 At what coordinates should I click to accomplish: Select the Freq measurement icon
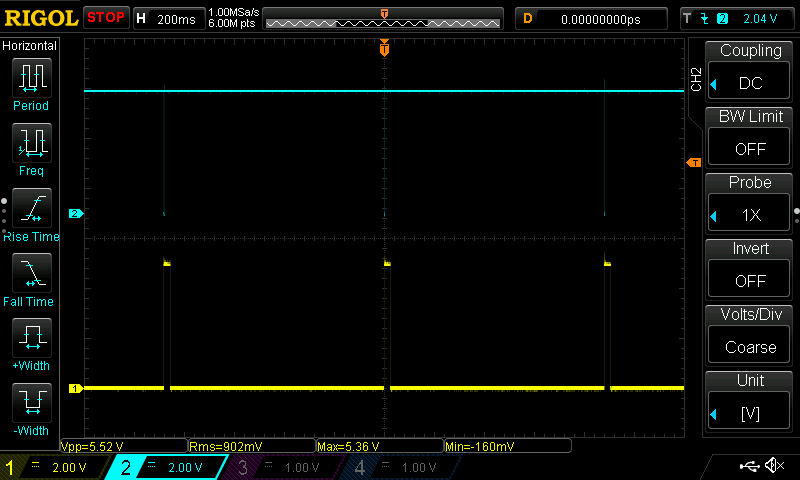pos(32,142)
